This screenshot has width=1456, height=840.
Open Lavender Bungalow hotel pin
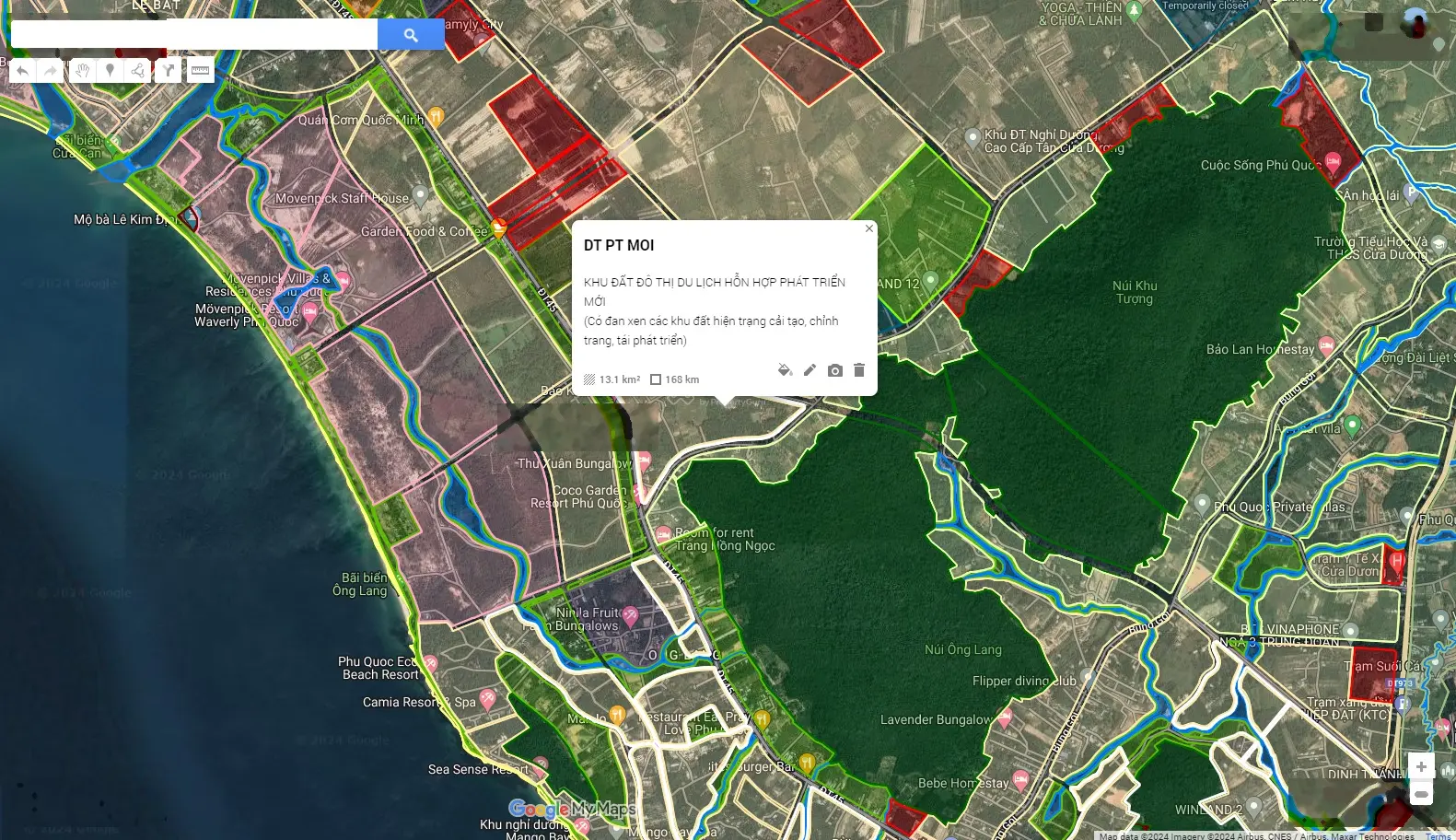[1005, 716]
